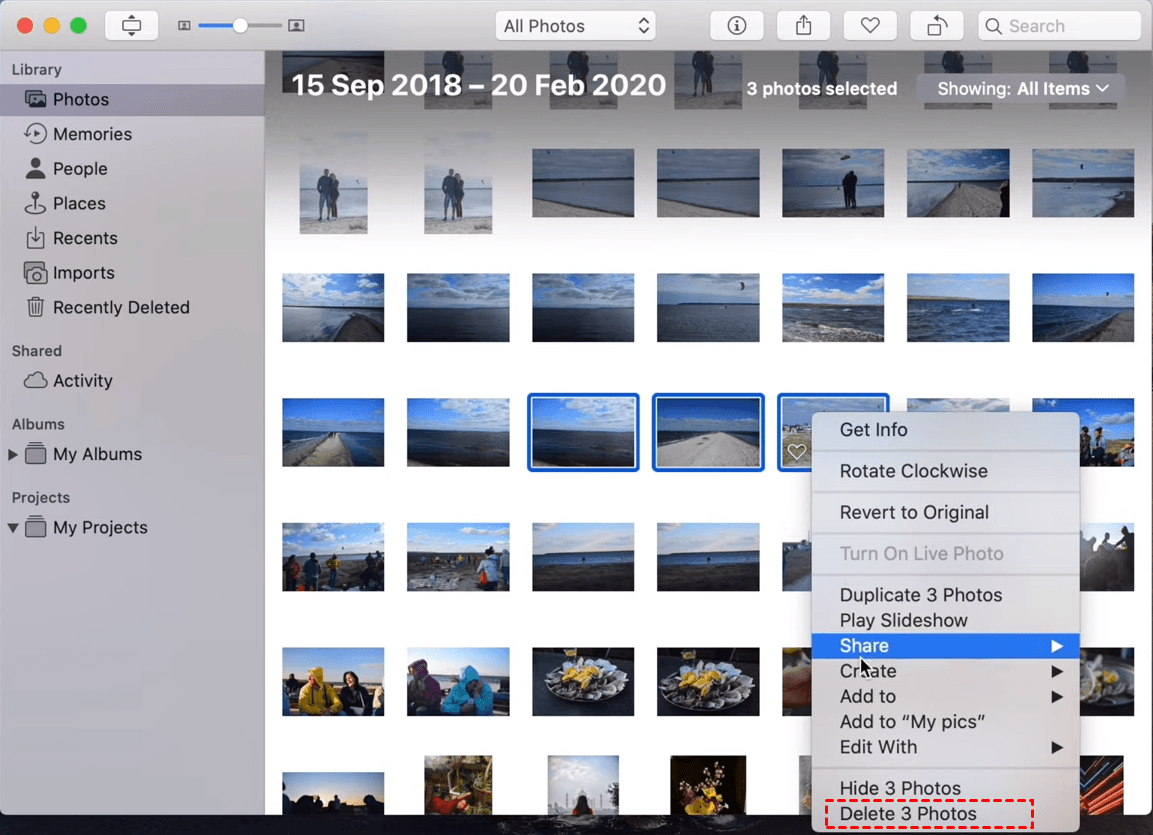Select Places in the sidebar
The image size is (1153, 835).
click(79, 204)
